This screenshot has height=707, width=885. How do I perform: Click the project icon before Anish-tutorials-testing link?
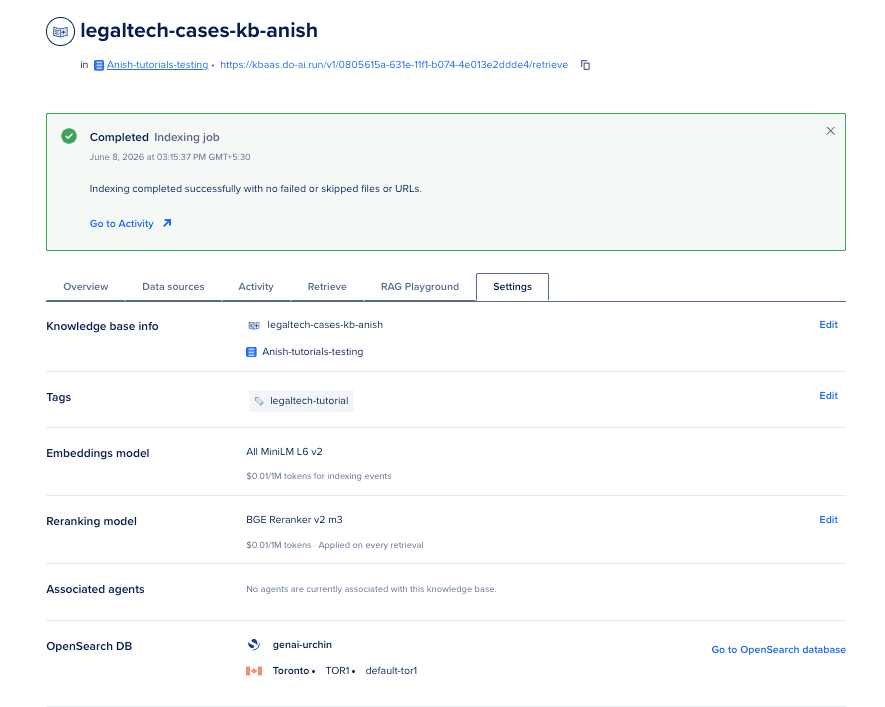tap(99, 65)
